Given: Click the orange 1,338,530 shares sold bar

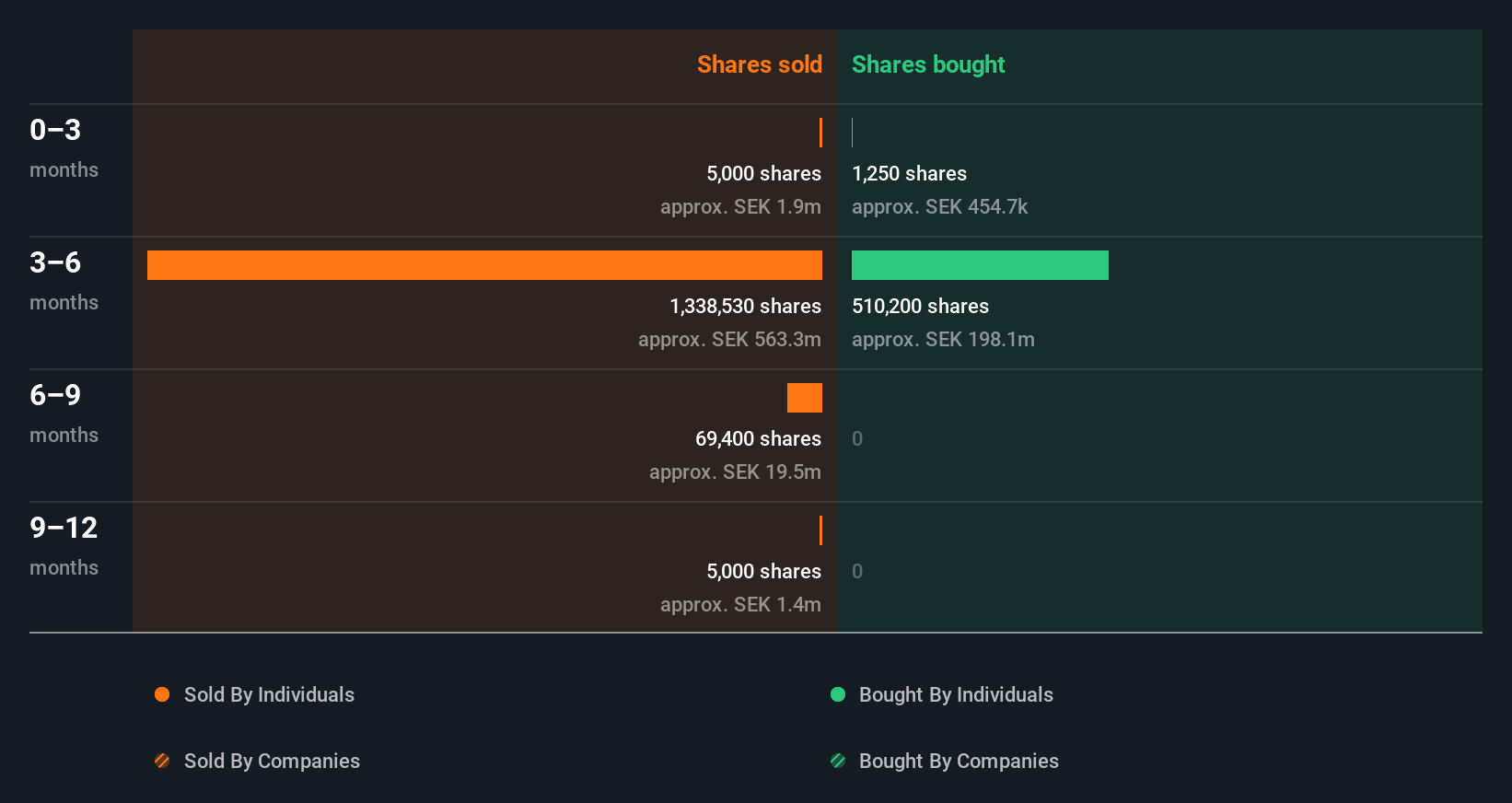Looking at the screenshot, I should point(484,265).
